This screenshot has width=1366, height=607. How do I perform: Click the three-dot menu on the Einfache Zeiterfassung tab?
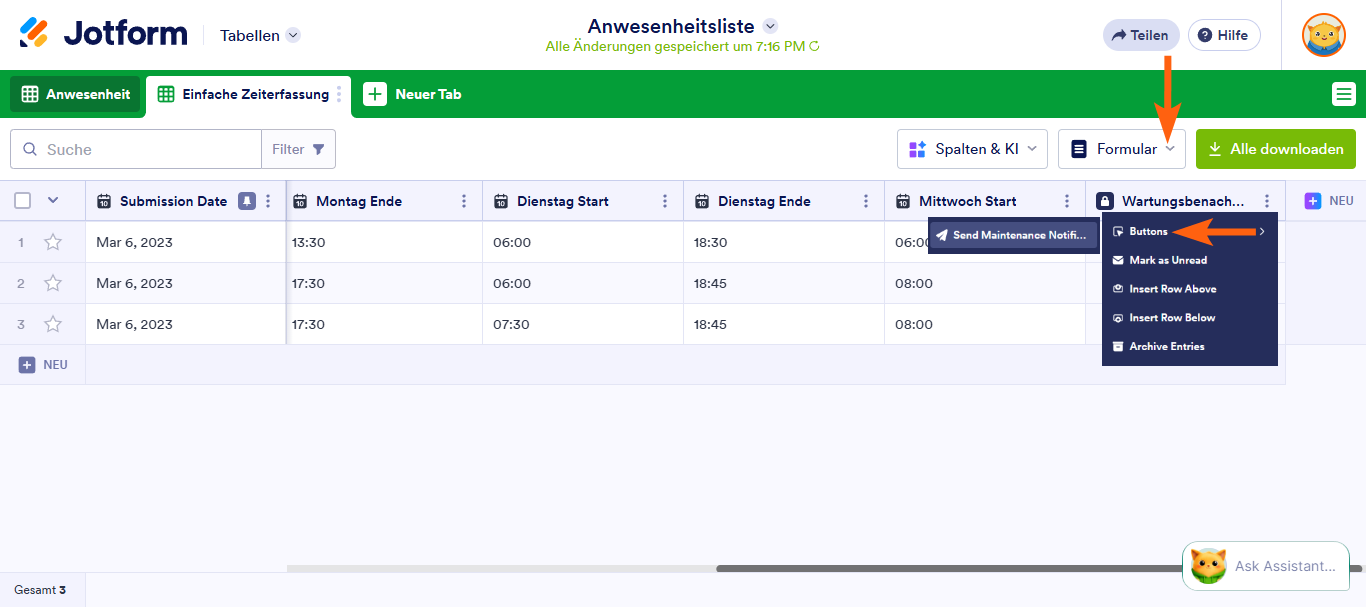[x=339, y=94]
